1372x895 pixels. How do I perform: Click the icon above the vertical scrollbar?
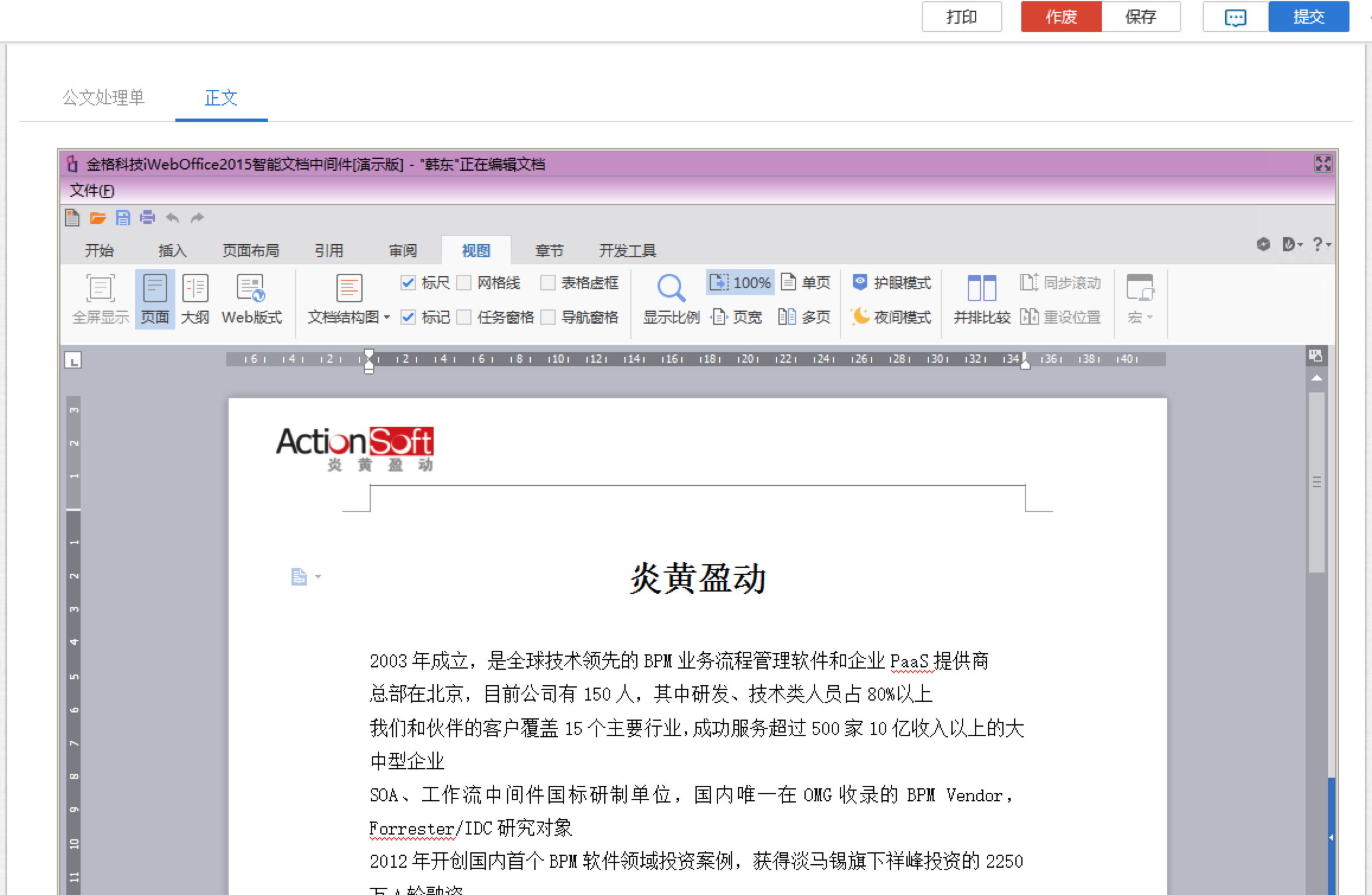1316,356
